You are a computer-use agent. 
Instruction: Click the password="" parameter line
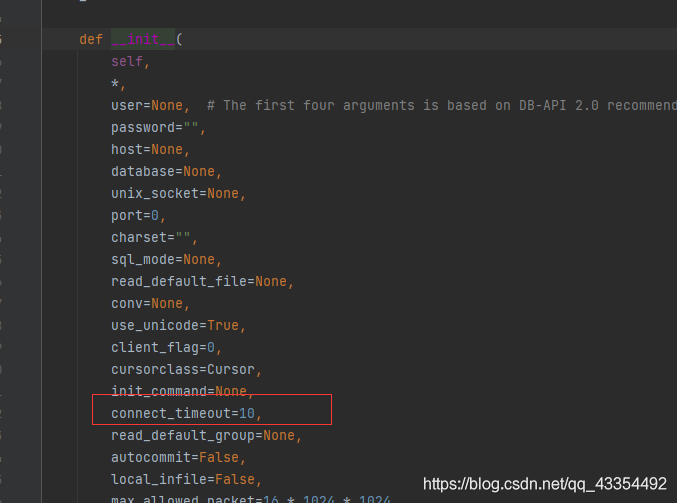[x=158, y=127]
